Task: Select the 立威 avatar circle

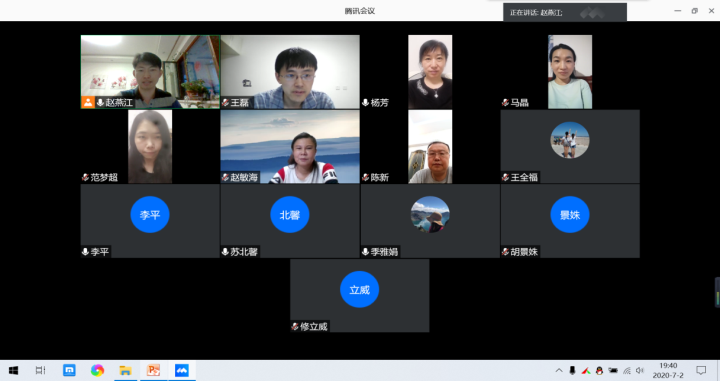Action: [x=360, y=289]
